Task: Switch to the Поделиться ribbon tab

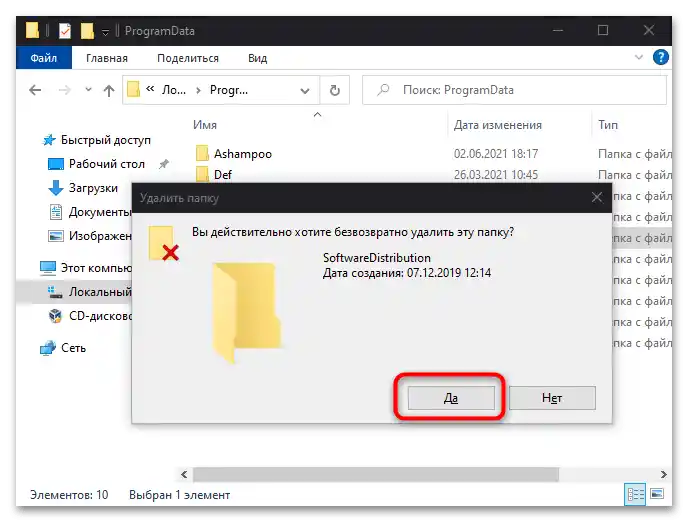Action: click(x=188, y=58)
